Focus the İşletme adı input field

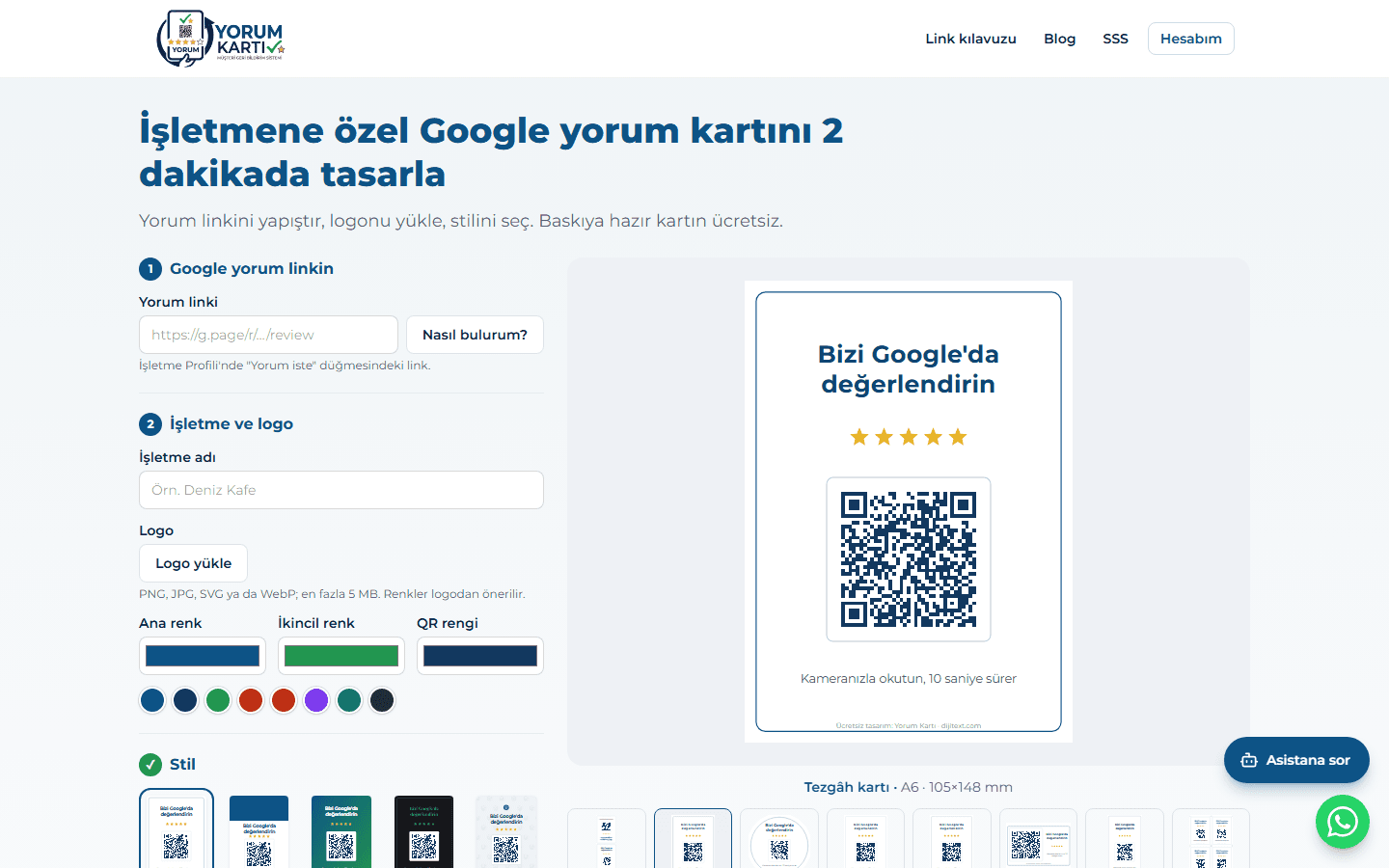[x=341, y=490]
